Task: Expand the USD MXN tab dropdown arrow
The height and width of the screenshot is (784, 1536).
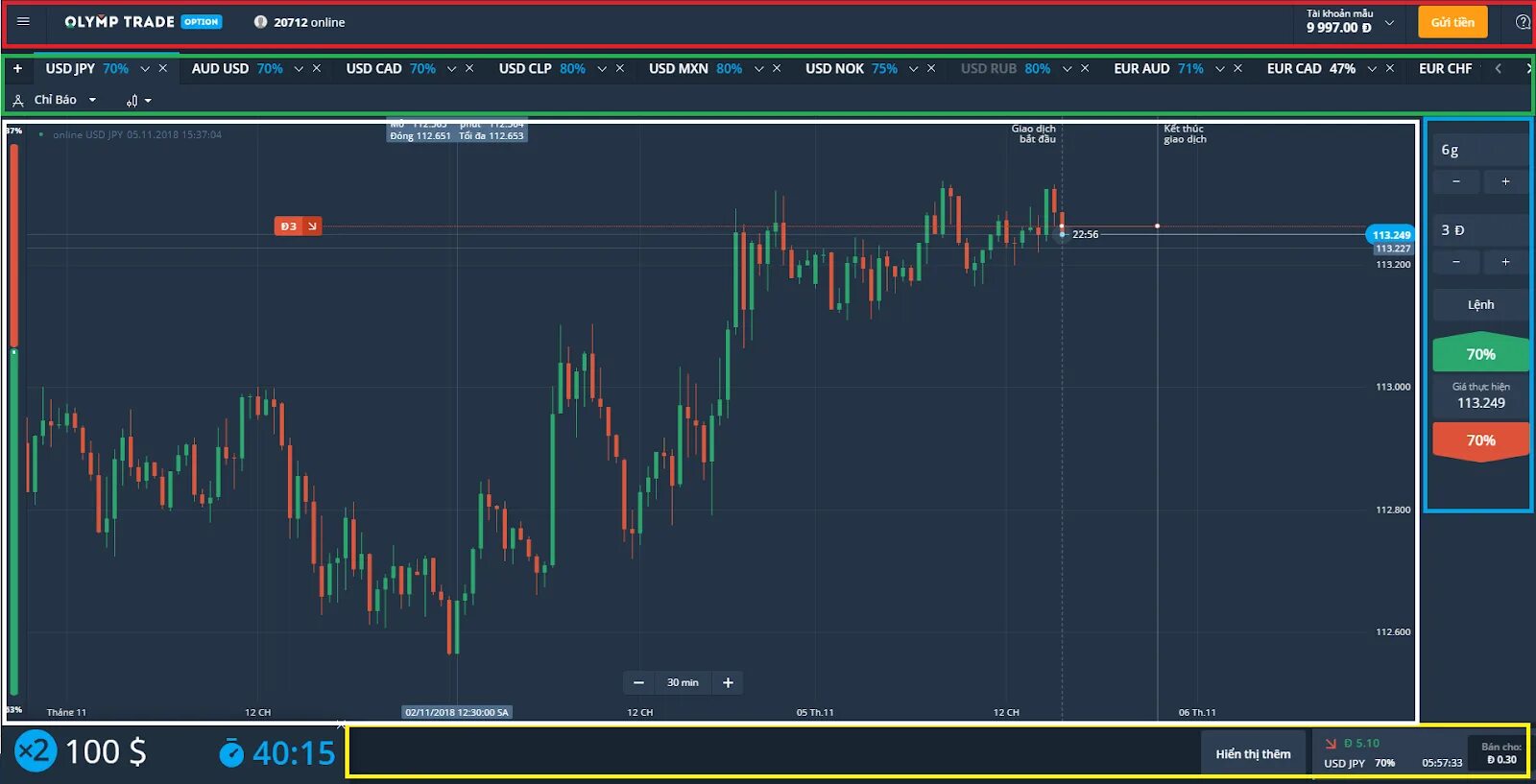Action: point(758,69)
